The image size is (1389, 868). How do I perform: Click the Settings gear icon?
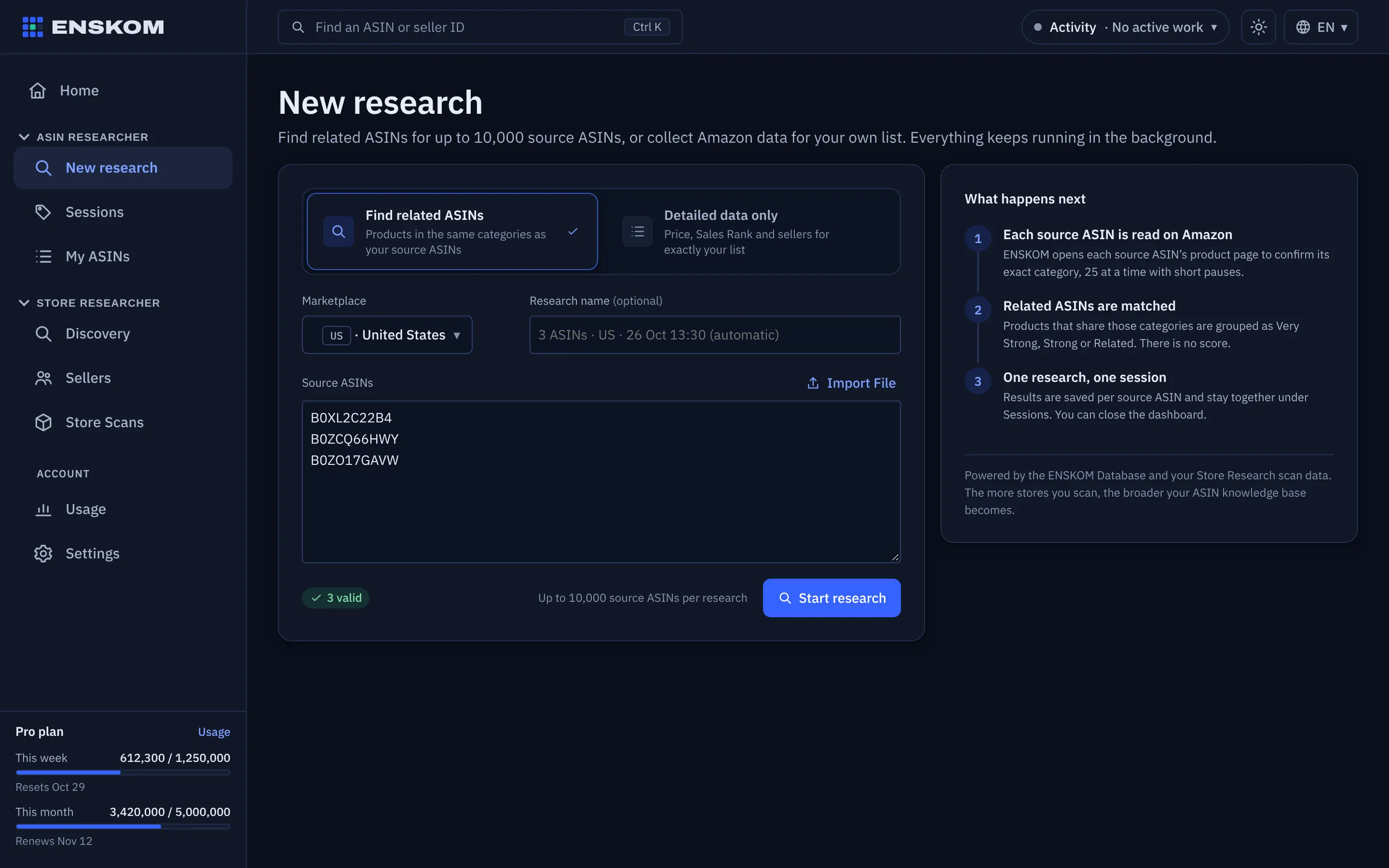pyautogui.click(x=43, y=554)
